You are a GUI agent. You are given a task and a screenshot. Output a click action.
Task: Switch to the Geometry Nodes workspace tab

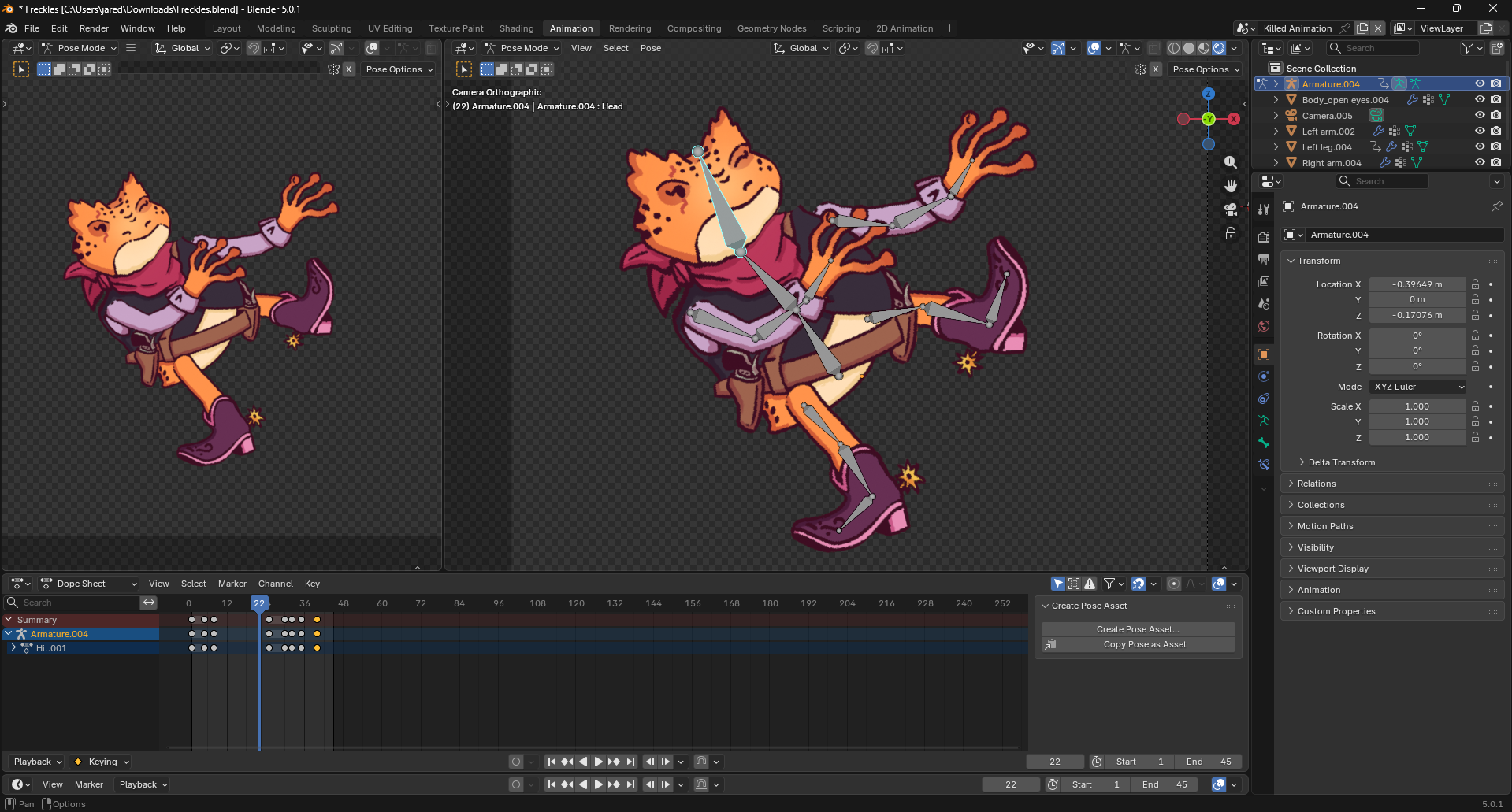[x=771, y=28]
